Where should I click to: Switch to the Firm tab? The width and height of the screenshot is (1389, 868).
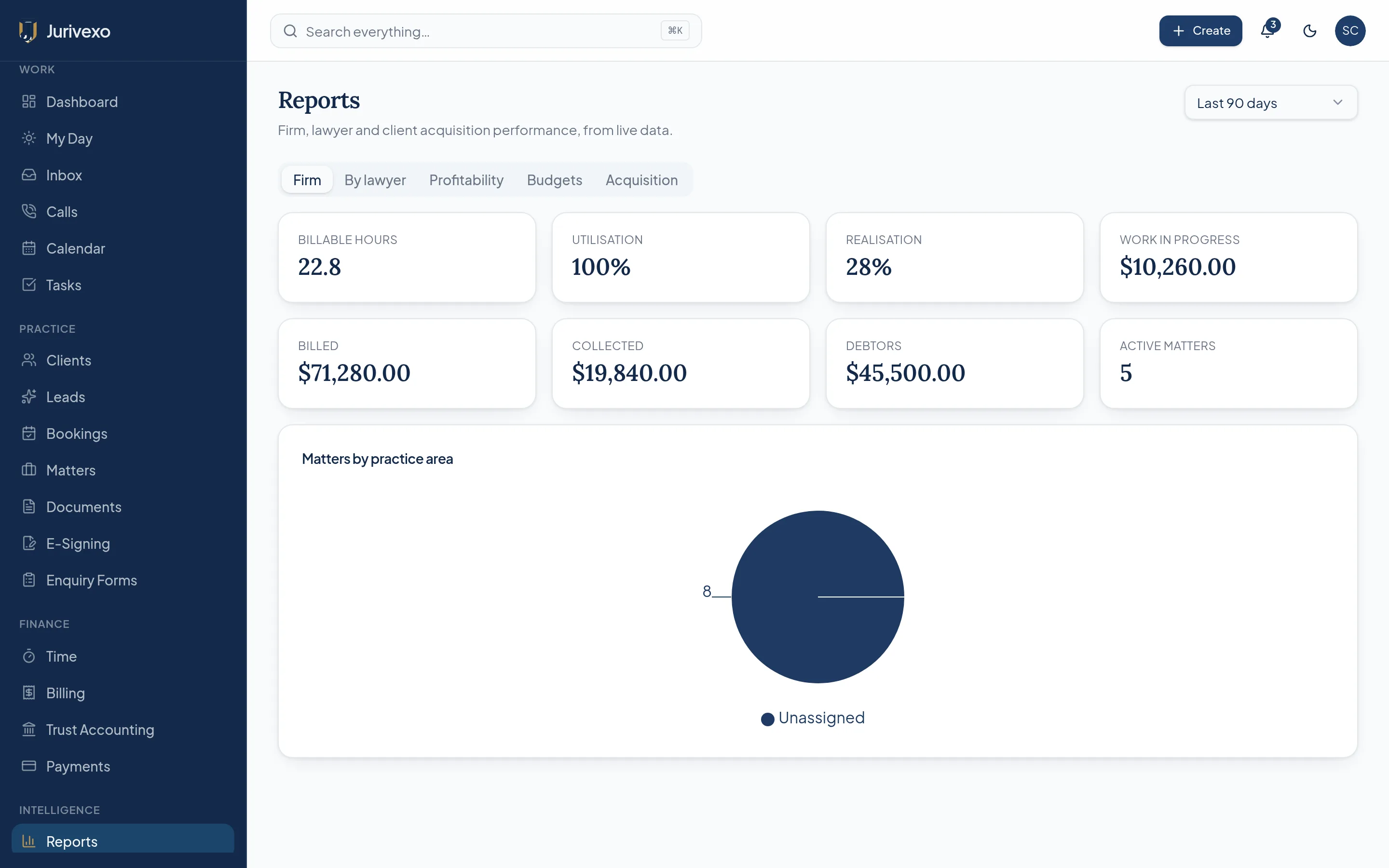tap(307, 180)
